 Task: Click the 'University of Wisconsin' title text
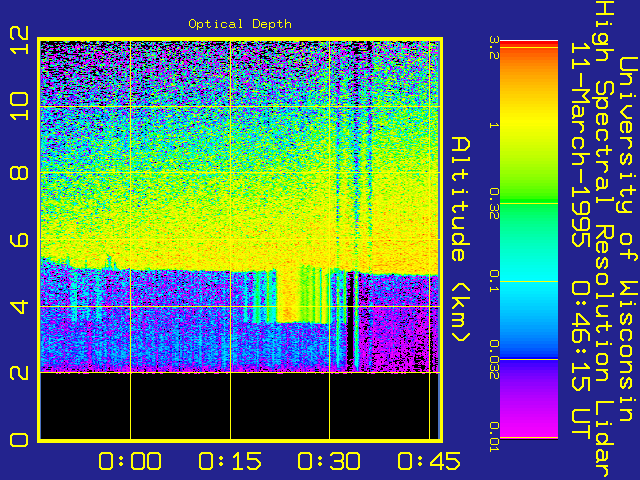pos(628,240)
